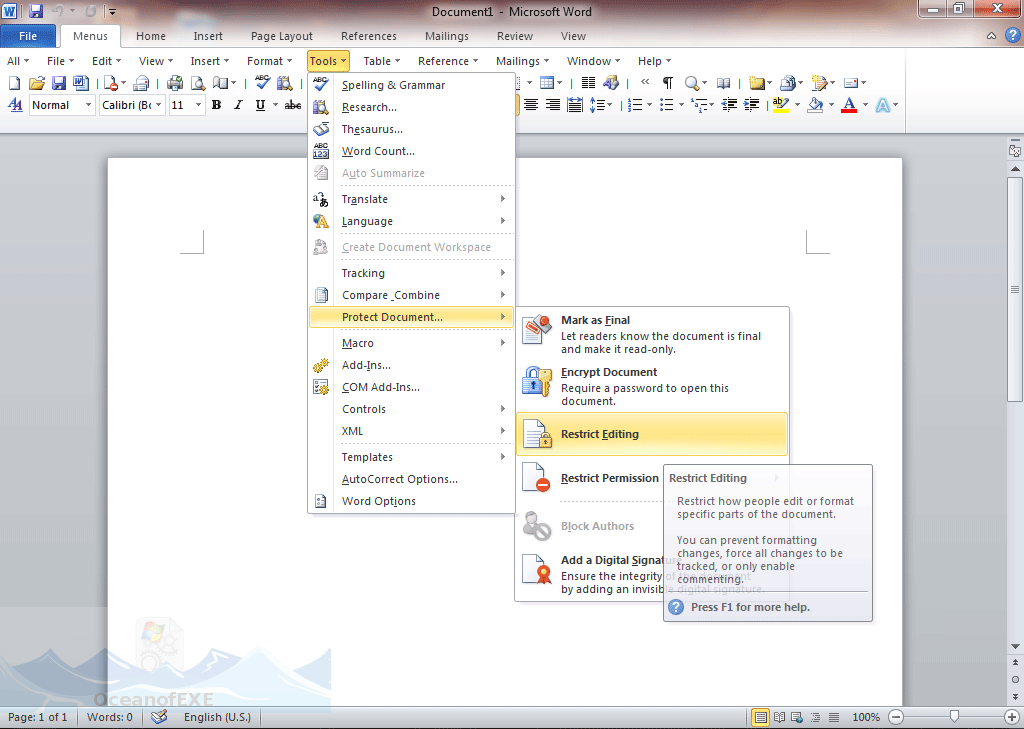Click the New blank document icon
1024x729 pixels.
click(x=14, y=83)
